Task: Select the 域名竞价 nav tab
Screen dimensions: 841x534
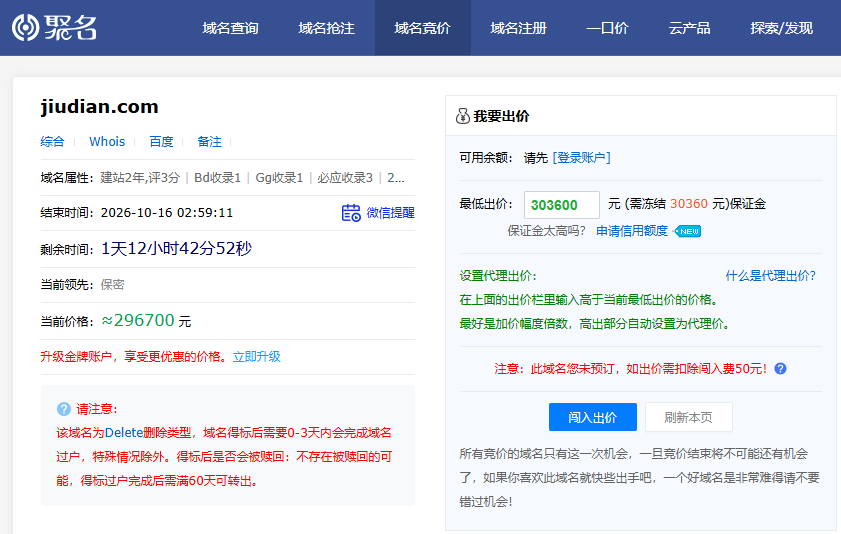Action: tap(423, 28)
